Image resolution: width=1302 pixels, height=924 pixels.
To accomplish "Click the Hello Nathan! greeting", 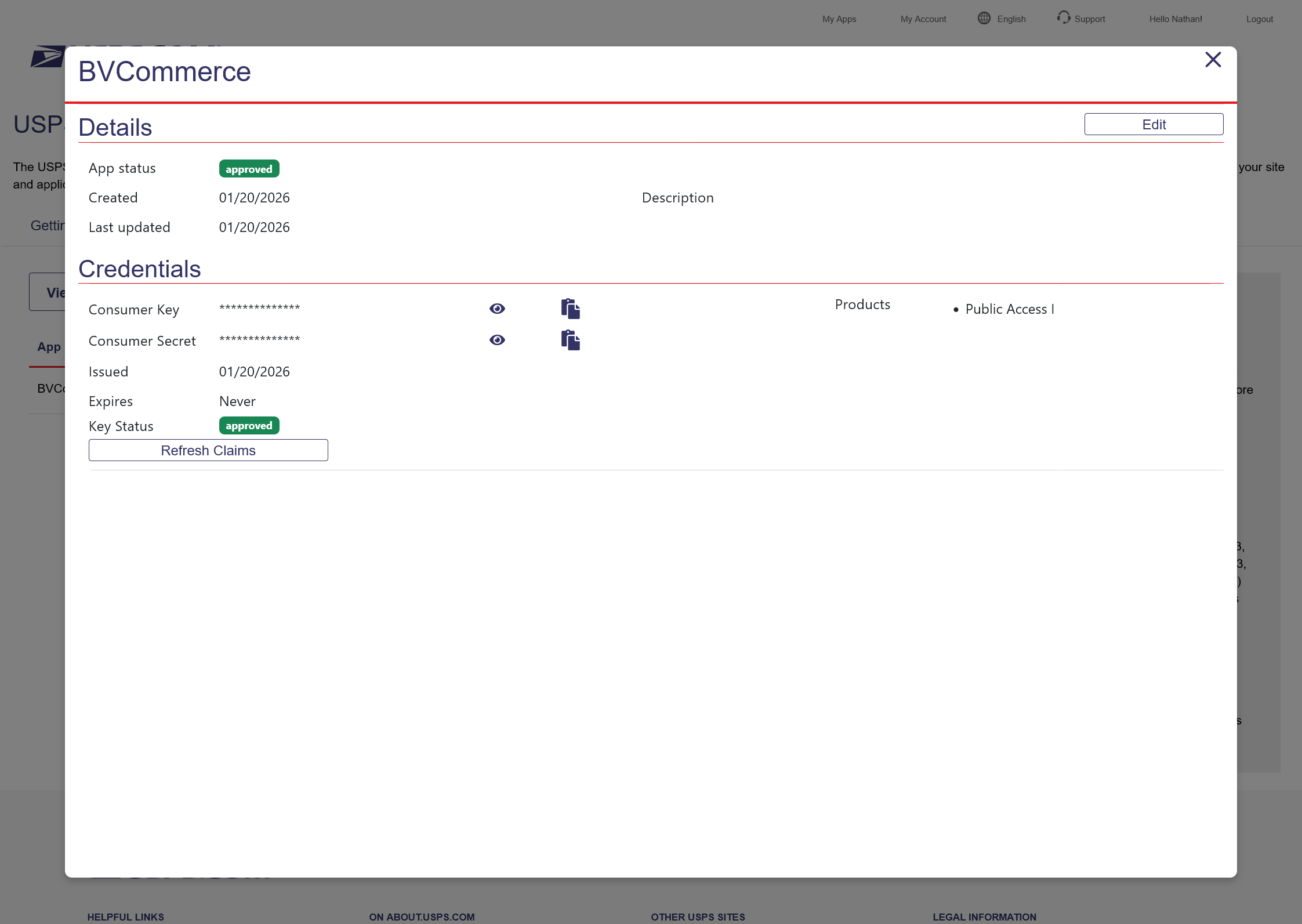I will pyautogui.click(x=1176, y=19).
